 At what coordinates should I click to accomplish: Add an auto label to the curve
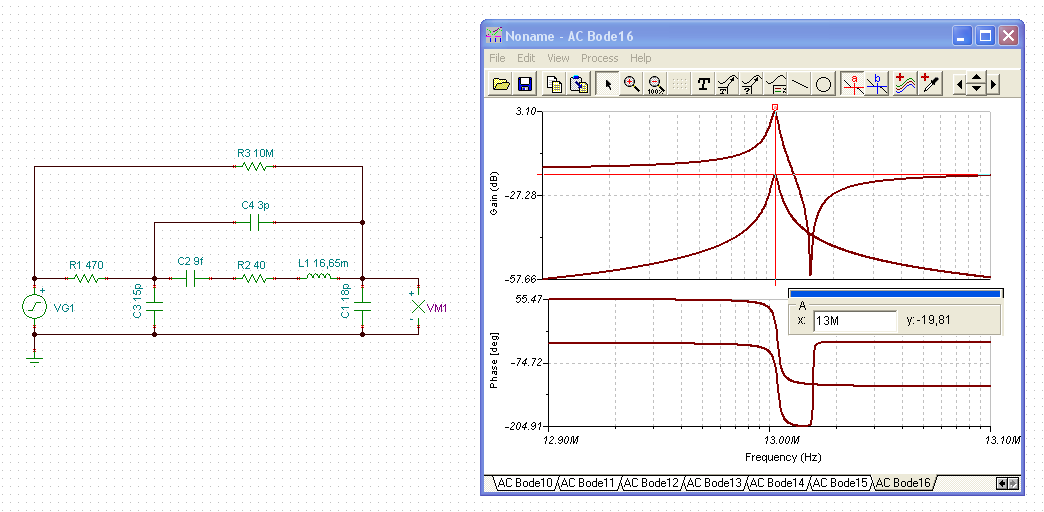(728, 84)
